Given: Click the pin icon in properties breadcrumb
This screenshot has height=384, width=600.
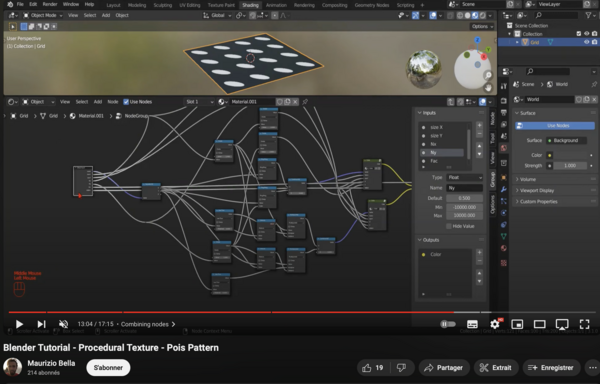Looking at the screenshot, I should (x=594, y=84).
